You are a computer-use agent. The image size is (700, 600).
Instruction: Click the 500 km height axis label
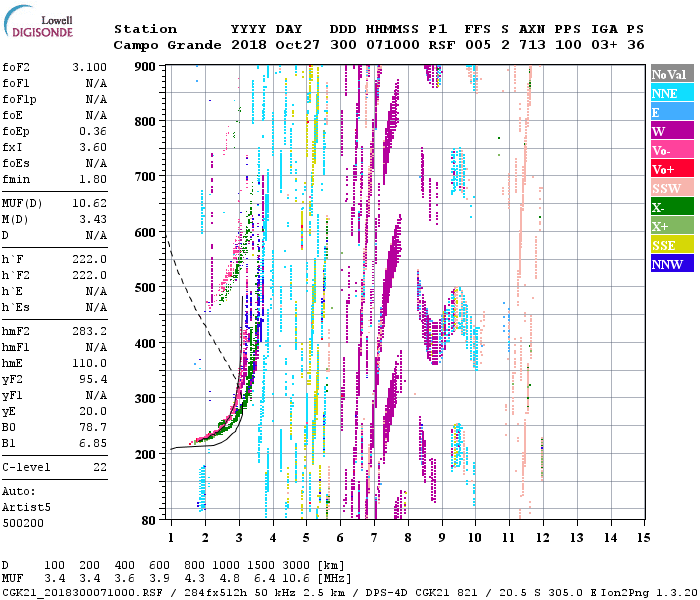[x=145, y=288]
